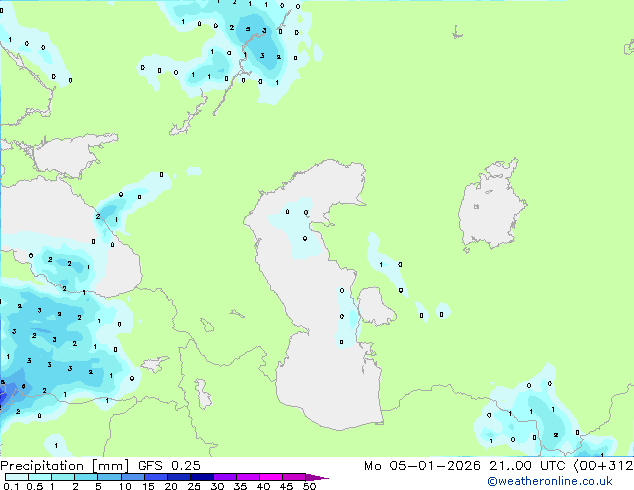Click legend scale label '10'

(125, 486)
